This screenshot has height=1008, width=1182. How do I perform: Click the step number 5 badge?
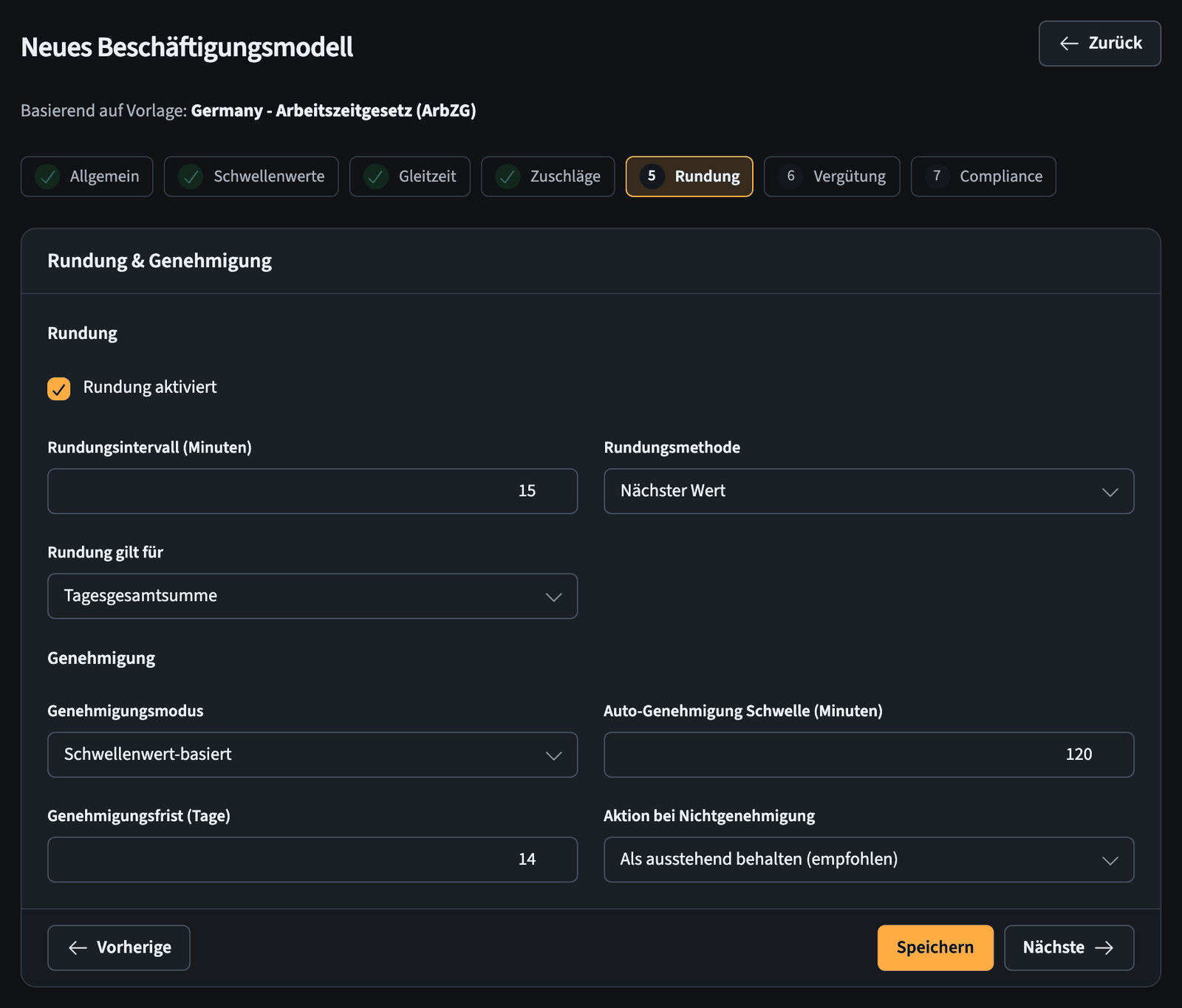click(652, 176)
